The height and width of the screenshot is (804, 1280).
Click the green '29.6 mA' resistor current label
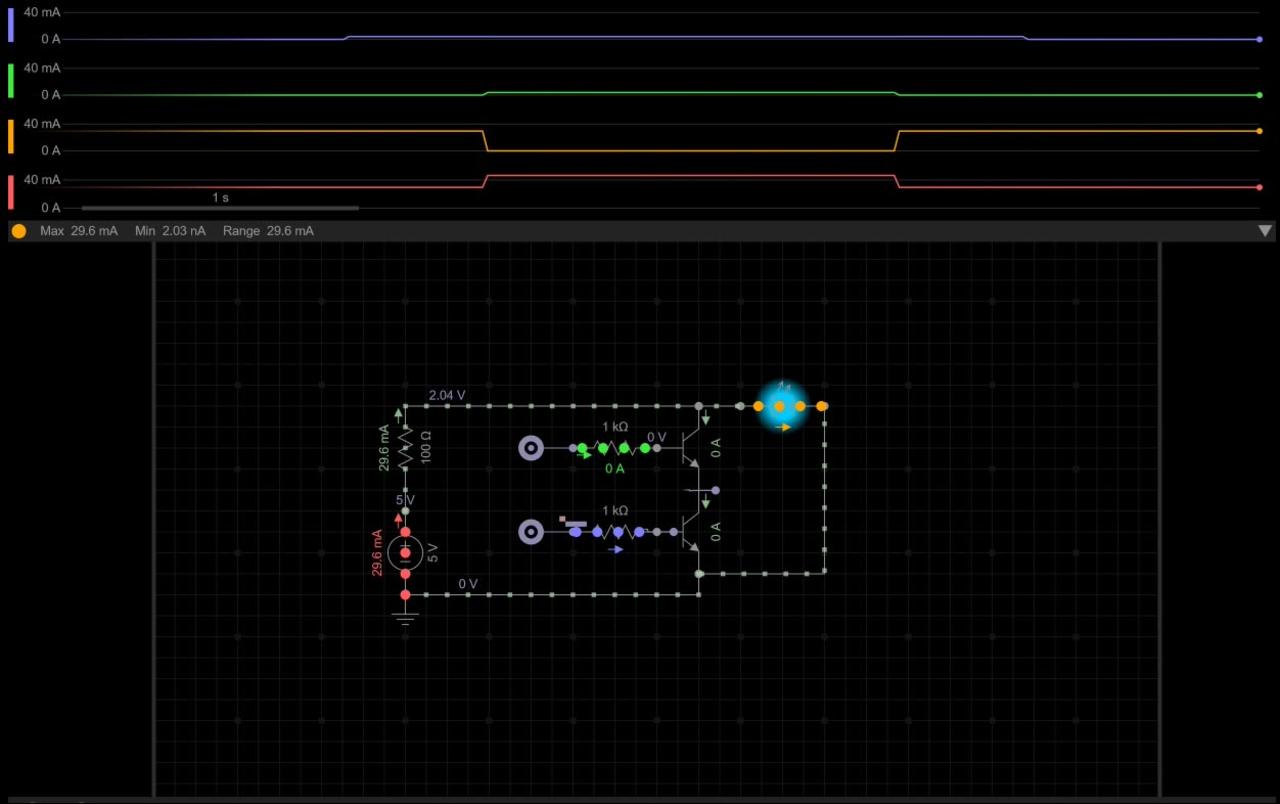click(384, 448)
